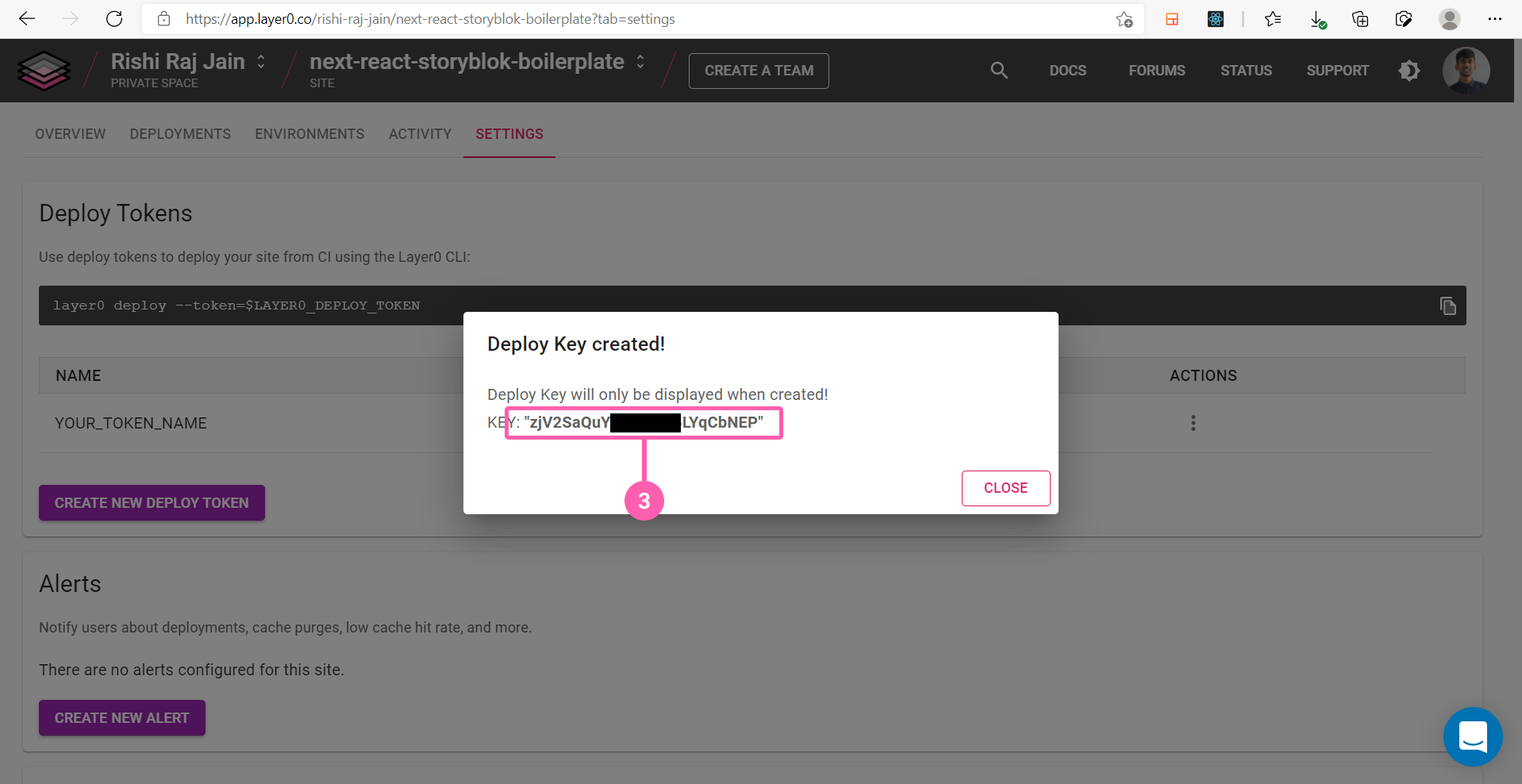This screenshot has height=784, width=1522.
Task: Add this page to favorites
Action: click(x=1124, y=19)
